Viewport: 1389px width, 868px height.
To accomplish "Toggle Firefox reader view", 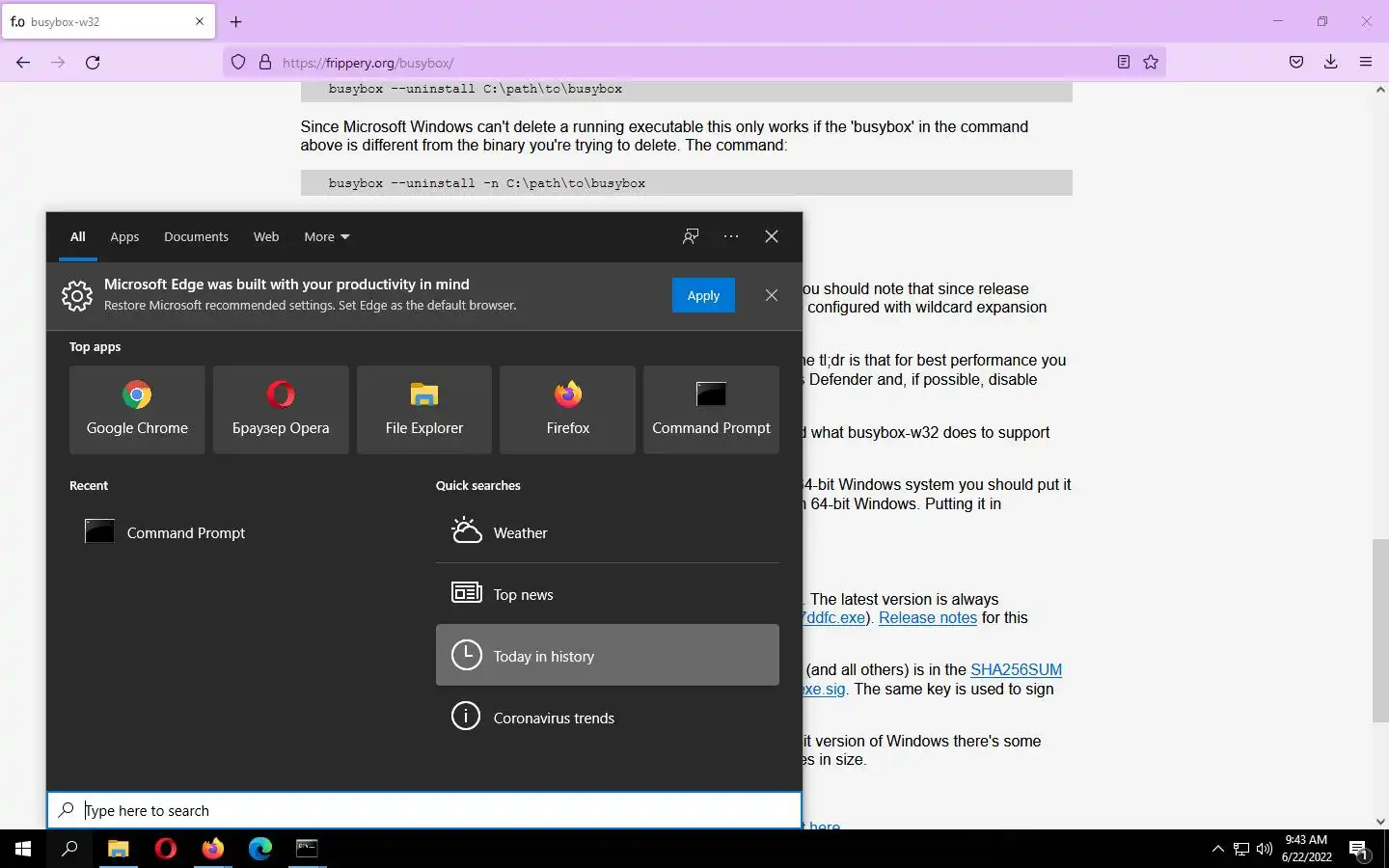I will (x=1124, y=63).
